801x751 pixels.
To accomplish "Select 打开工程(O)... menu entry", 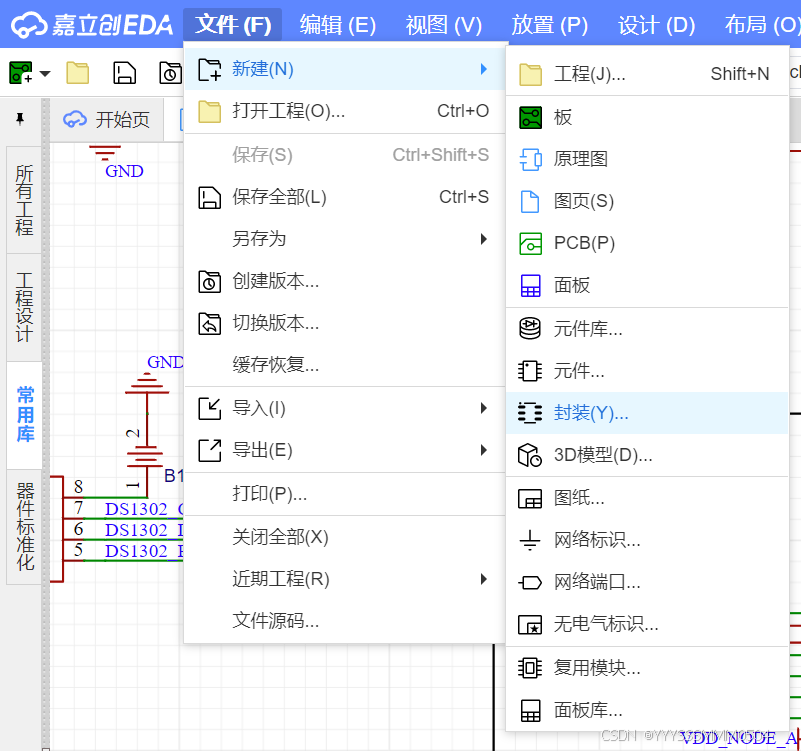I will (344, 111).
